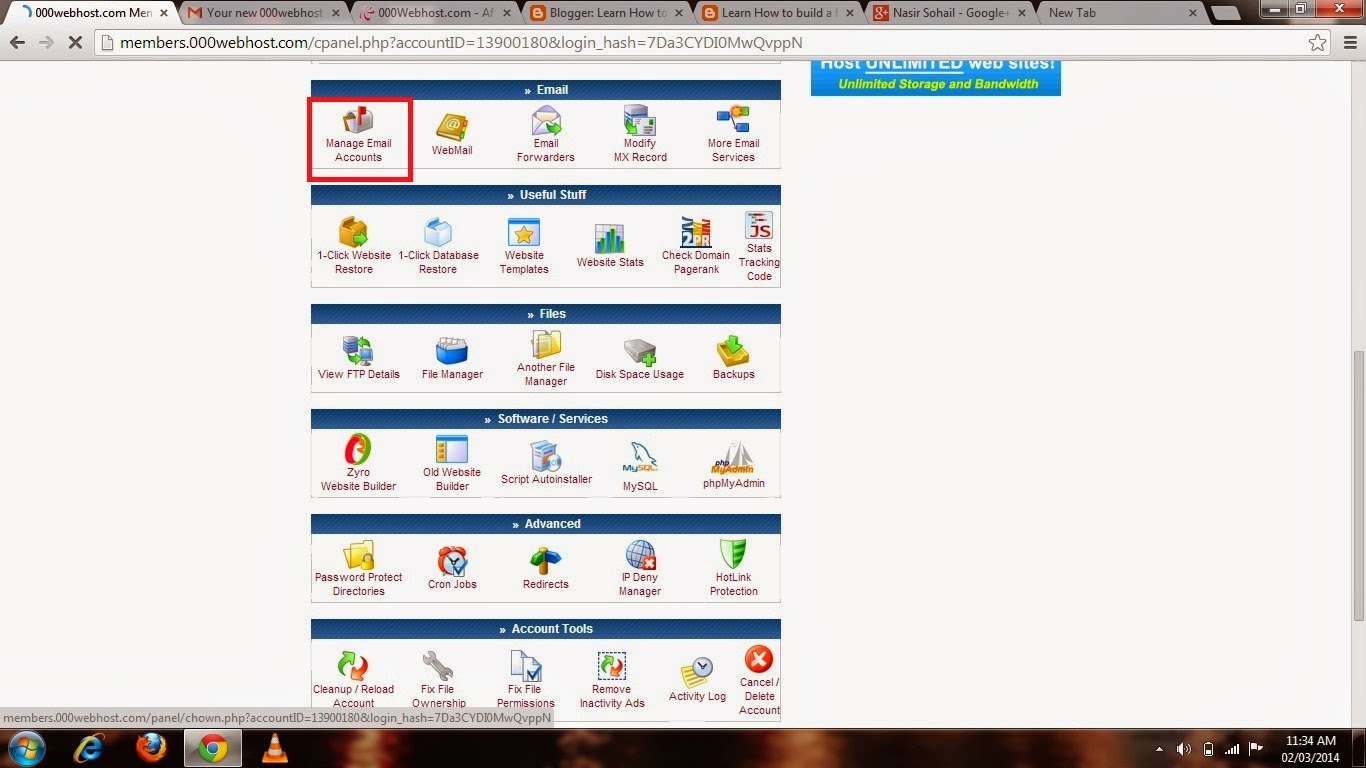Screen dimensions: 1366x768
Task: Click the unlimited hosting banner ad
Action: pyautogui.click(x=935, y=78)
